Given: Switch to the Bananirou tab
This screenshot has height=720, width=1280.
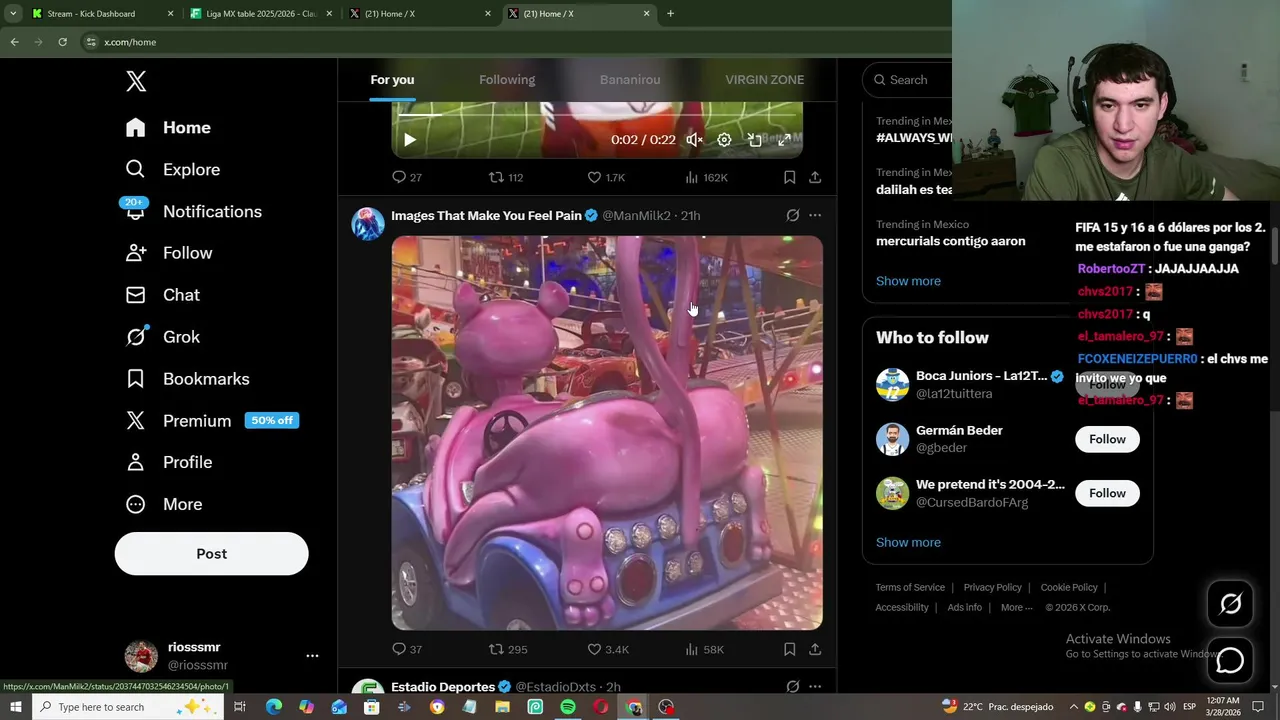Looking at the screenshot, I should click(630, 80).
